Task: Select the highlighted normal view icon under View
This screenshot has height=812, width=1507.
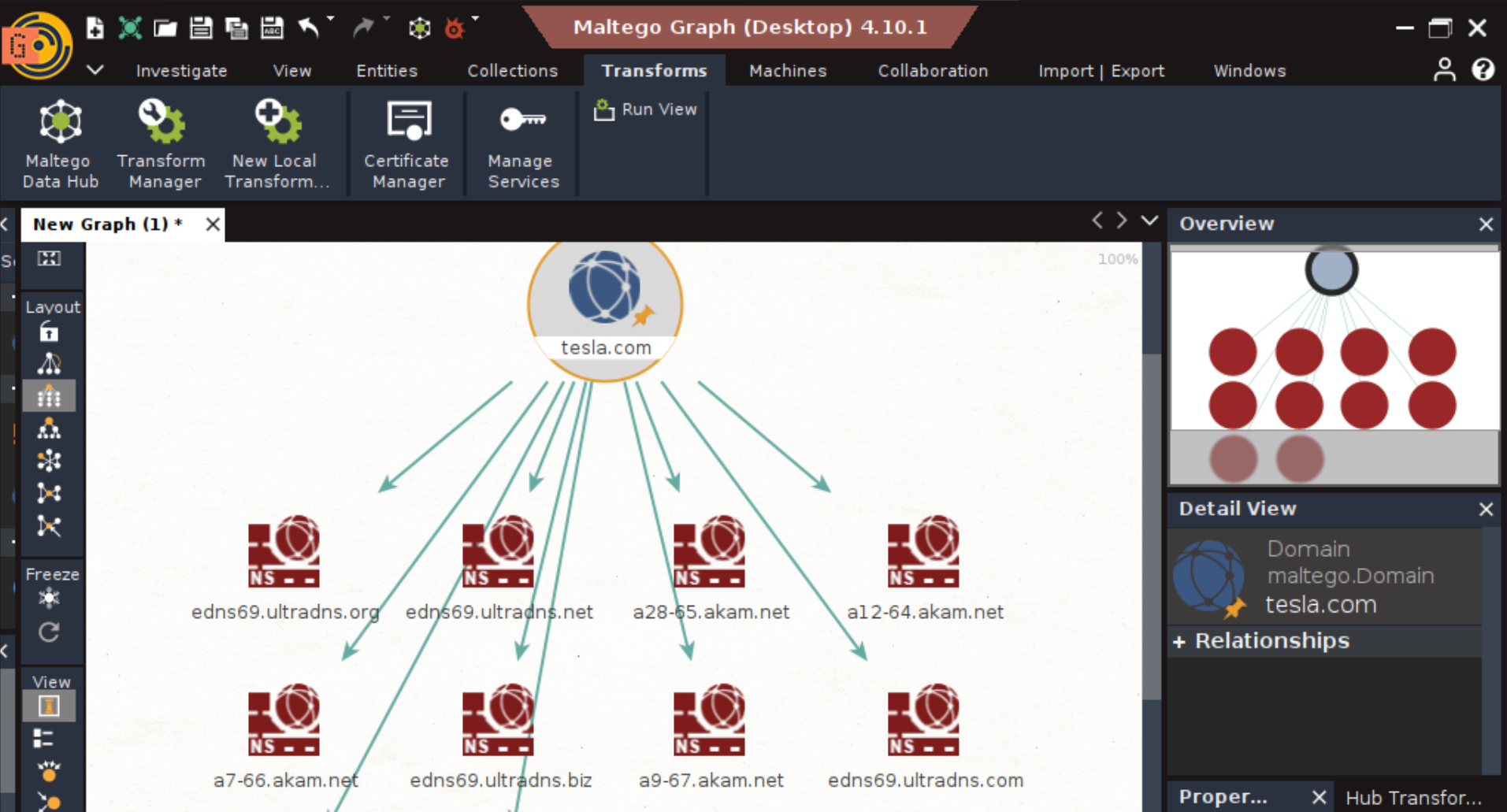Action: click(x=49, y=706)
